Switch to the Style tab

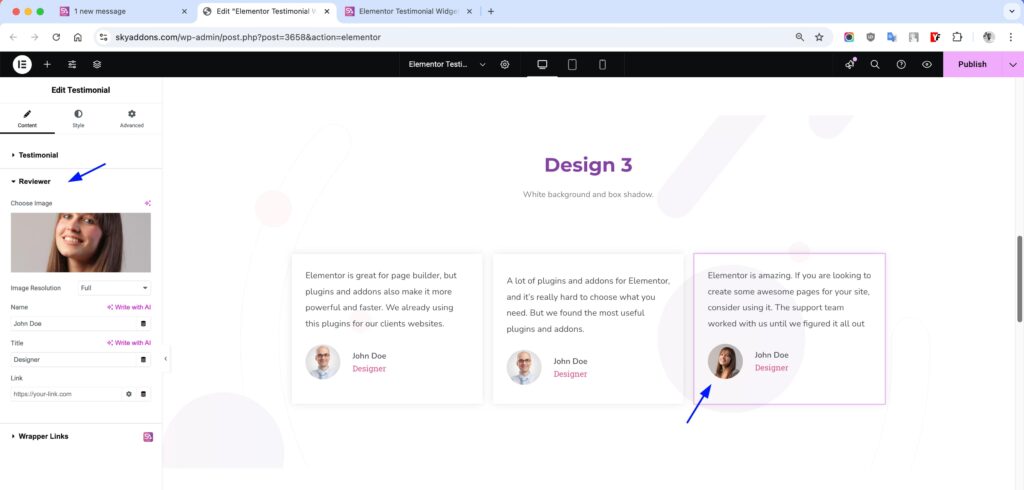coord(78,119)
